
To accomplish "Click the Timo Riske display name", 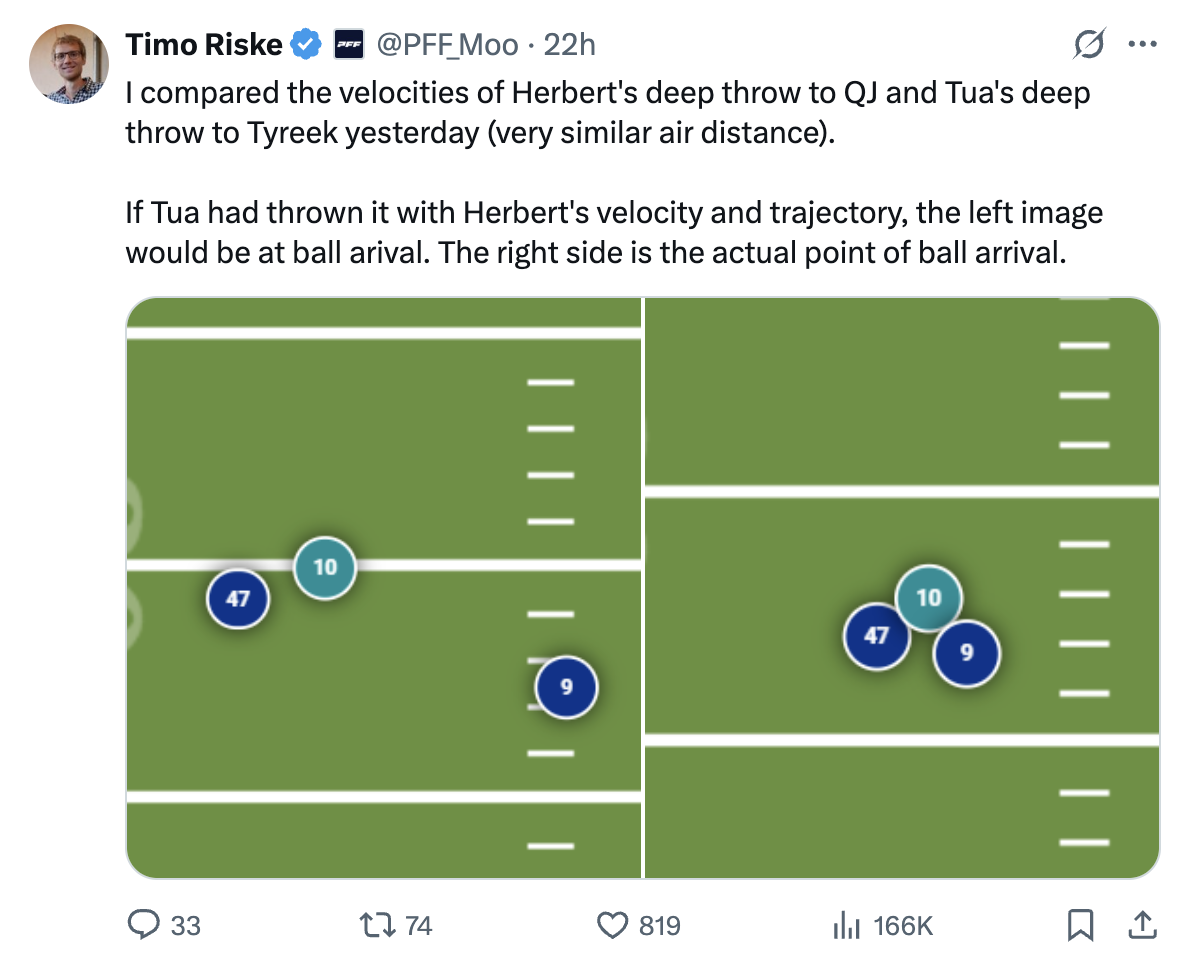I will point(203,44).
